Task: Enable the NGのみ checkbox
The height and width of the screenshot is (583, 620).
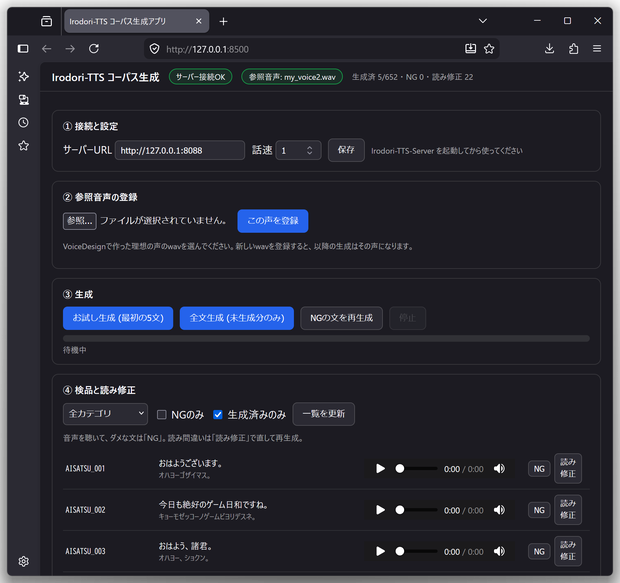Action: [162, 415]
